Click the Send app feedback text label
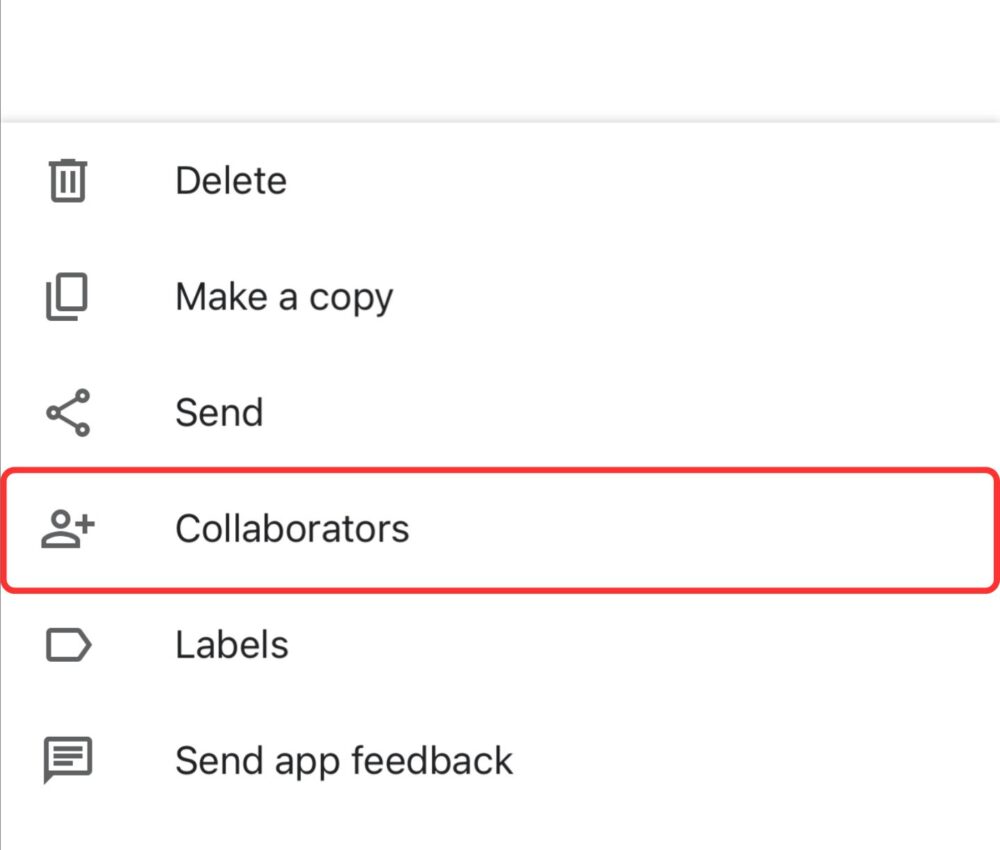 point(344,761)
